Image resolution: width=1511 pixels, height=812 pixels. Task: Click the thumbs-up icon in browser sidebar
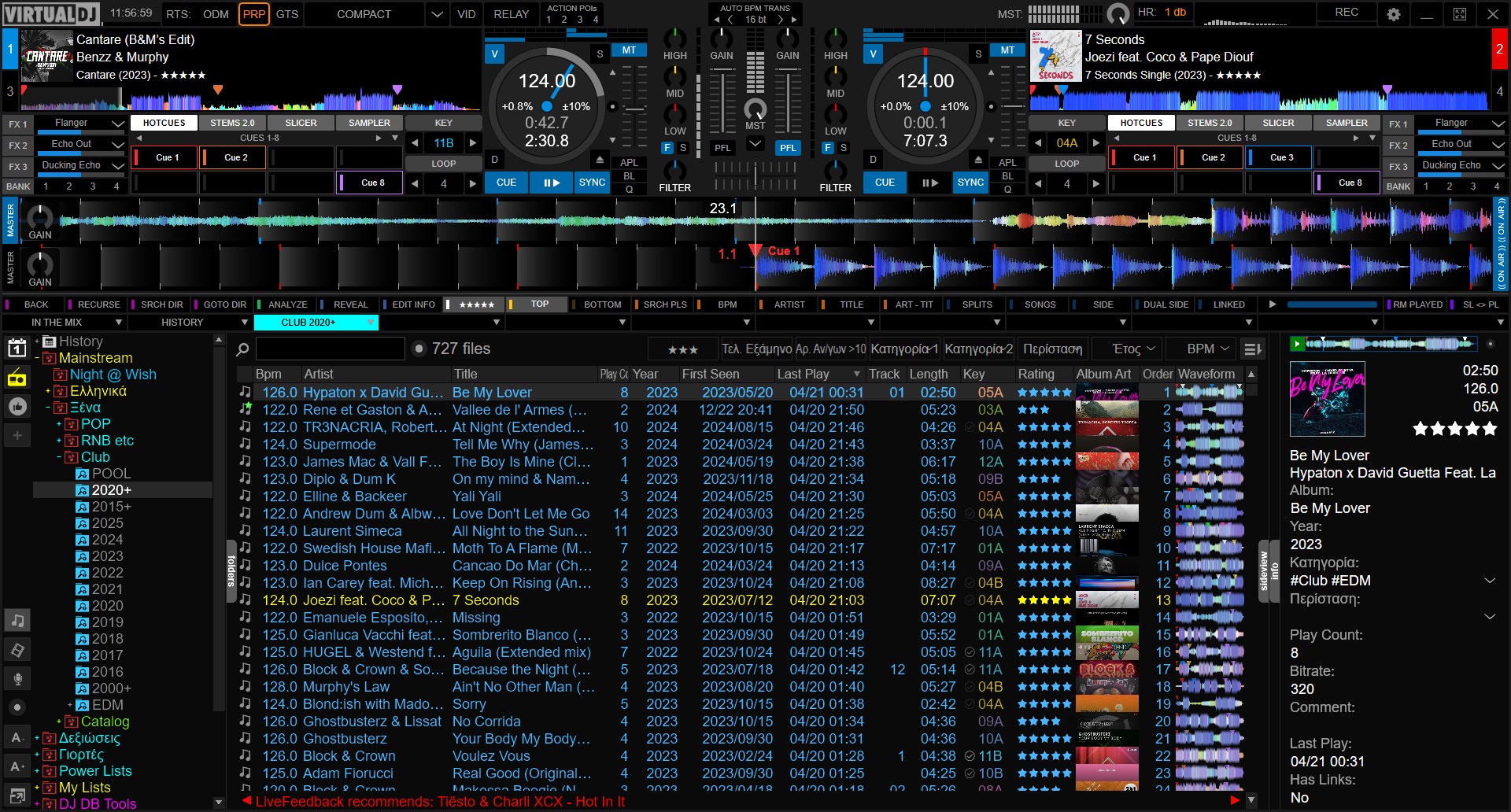tap(17, 406)
